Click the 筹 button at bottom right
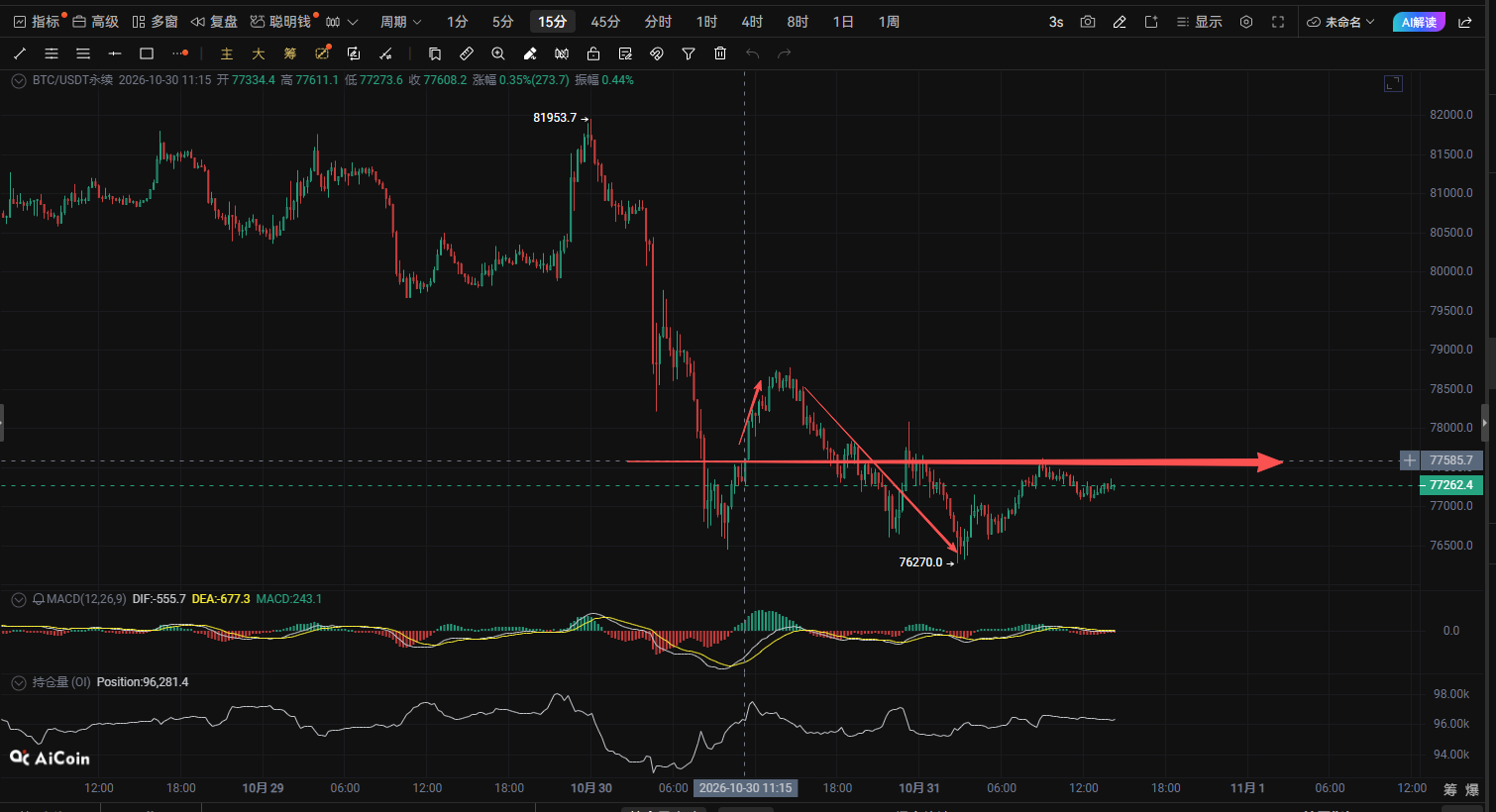Screen dimensions: 1496x812 pos(1450,789)
